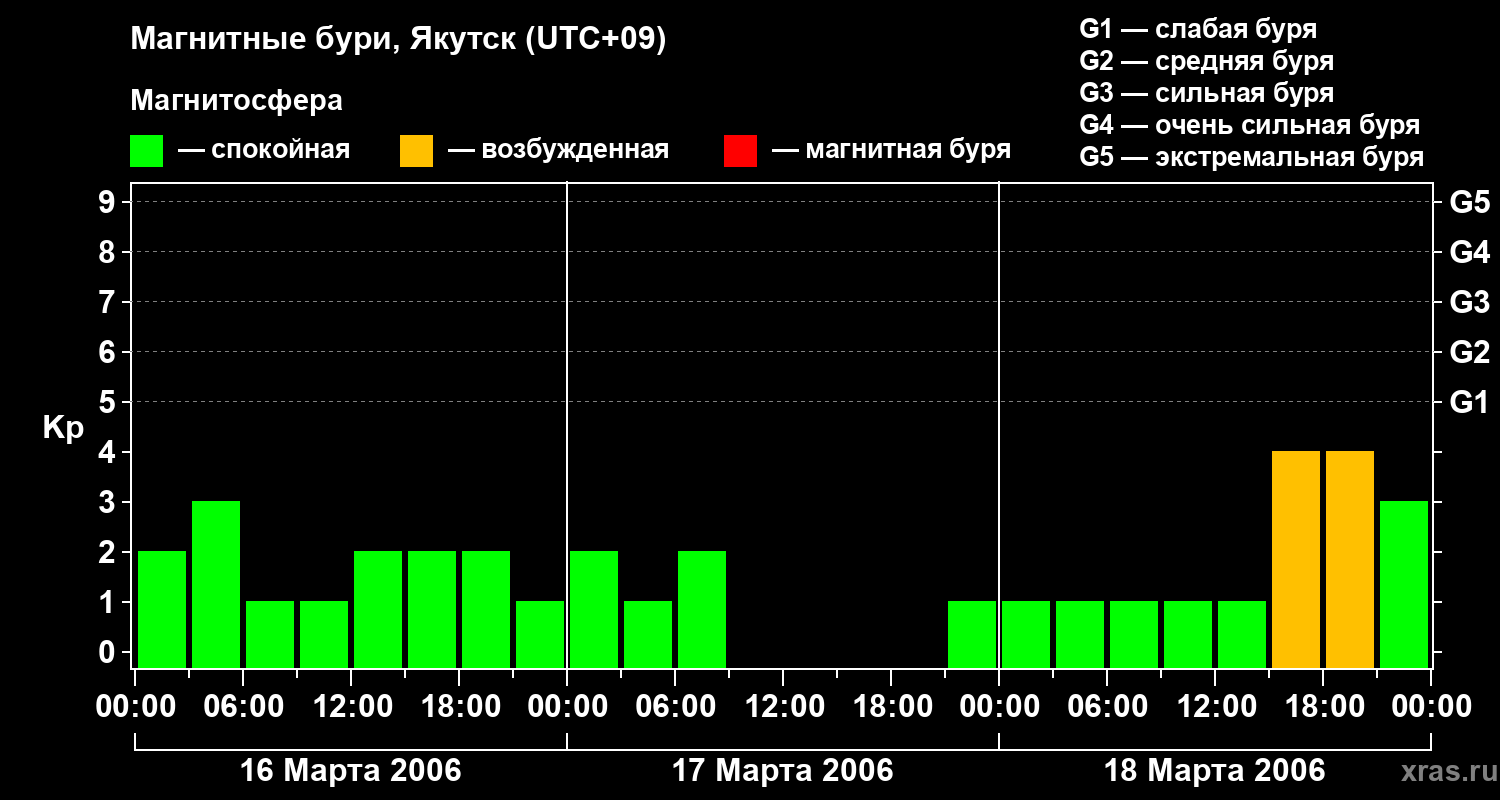Click the '18 Марта 2006' date label
Viewport: 1500px width, 800px height.
coord(1215,771)
